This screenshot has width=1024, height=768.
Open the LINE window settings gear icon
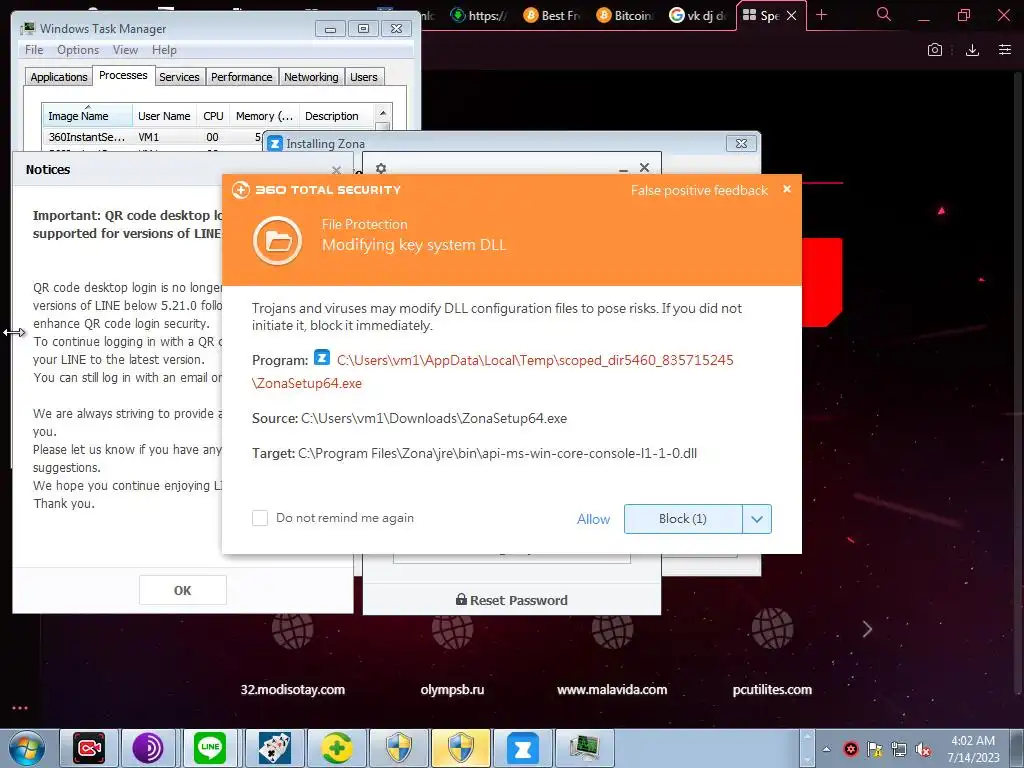tap(381, 168)
